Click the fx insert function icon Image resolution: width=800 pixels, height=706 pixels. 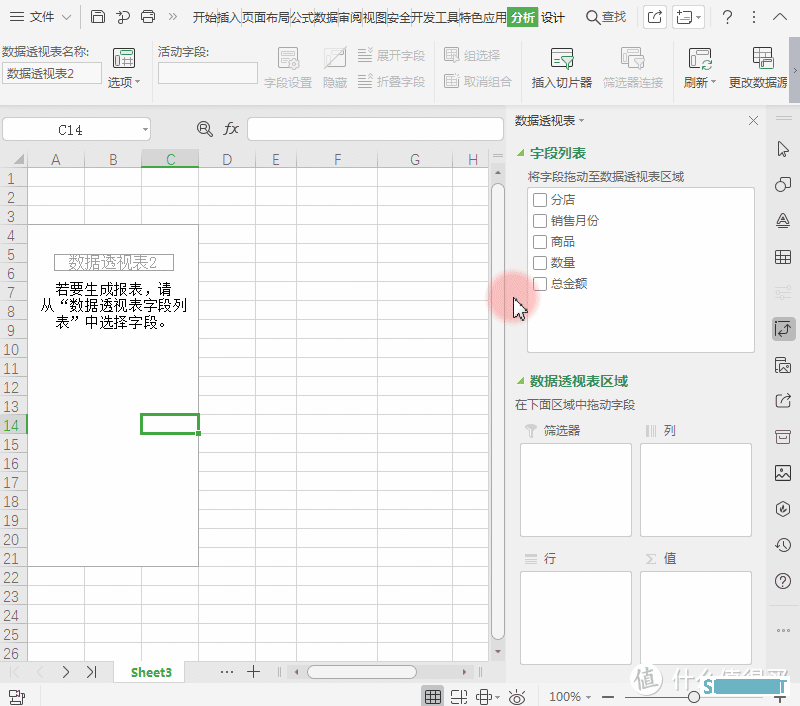click(231, 129)
